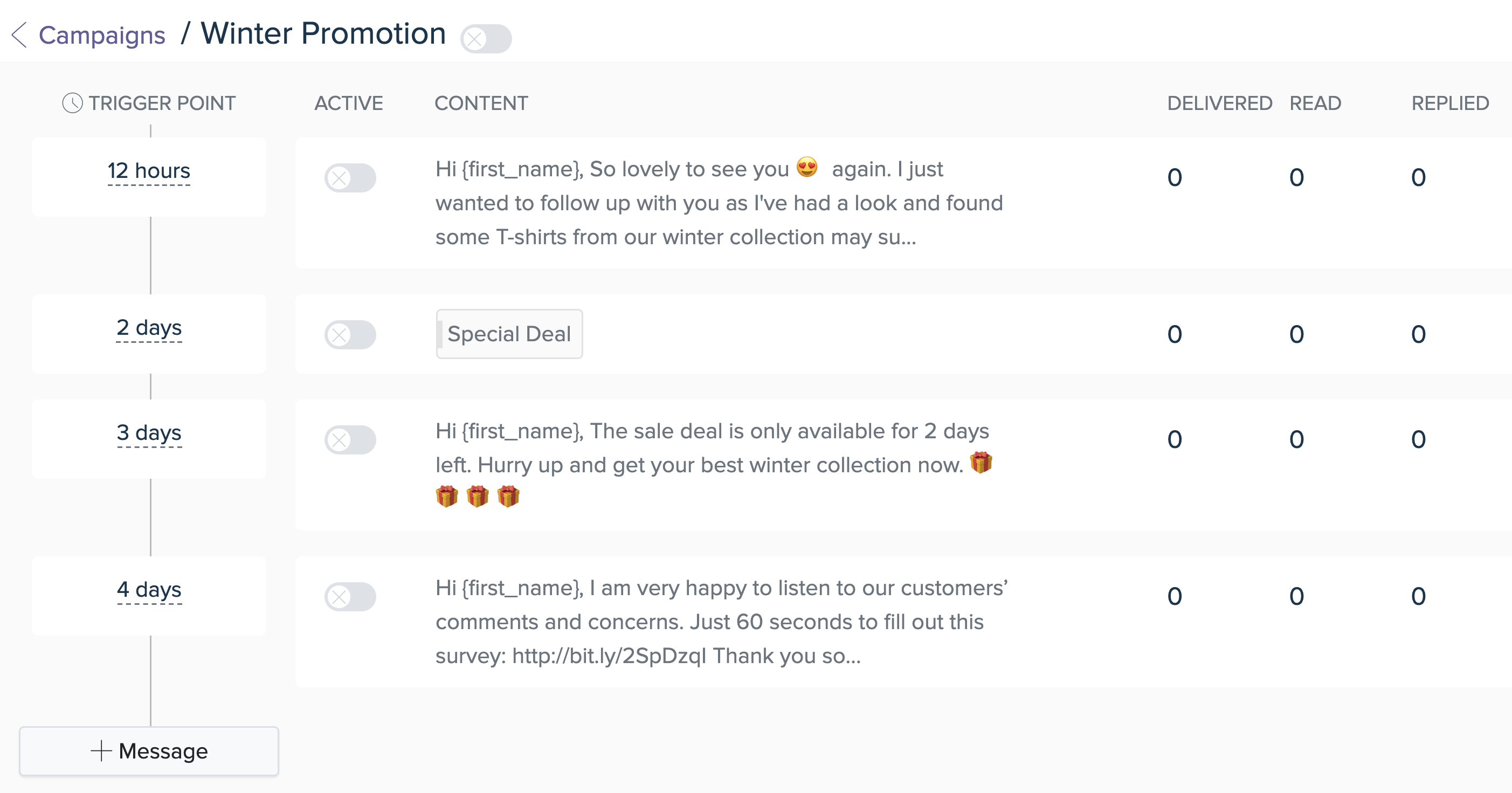Add a new Message to the campaign
Image resolution: width=1512 pixels, height=793 pixels.
(x=149, y=751)
